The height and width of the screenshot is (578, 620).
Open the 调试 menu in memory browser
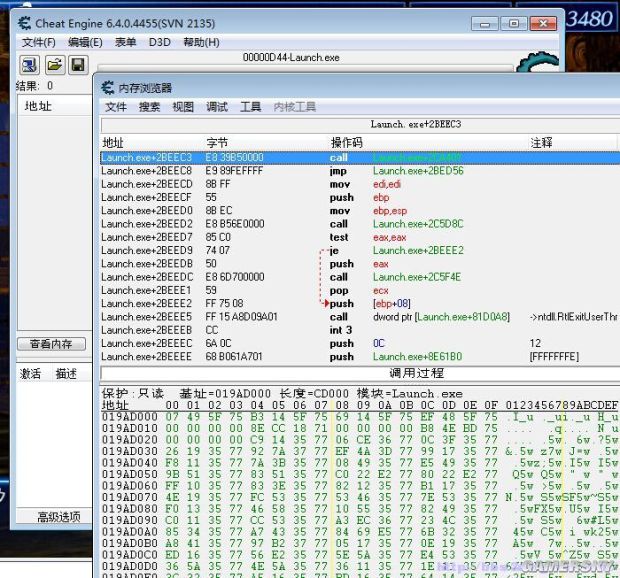click(x=216, y=107)
